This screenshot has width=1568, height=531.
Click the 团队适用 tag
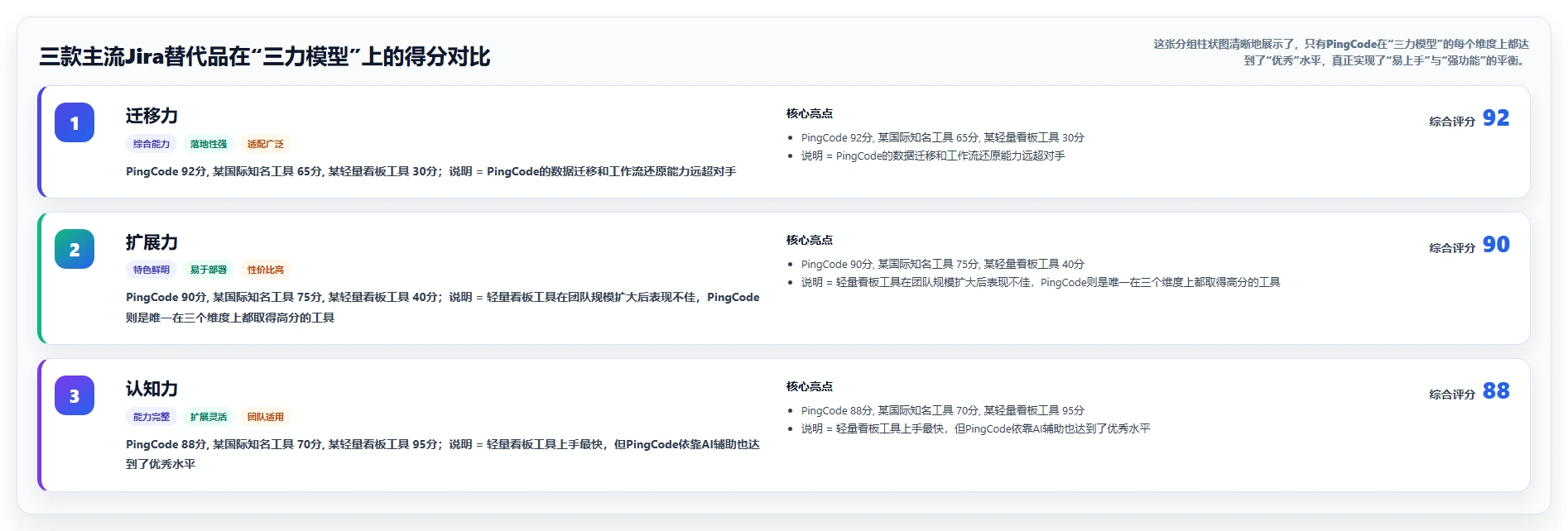[266, 417]
